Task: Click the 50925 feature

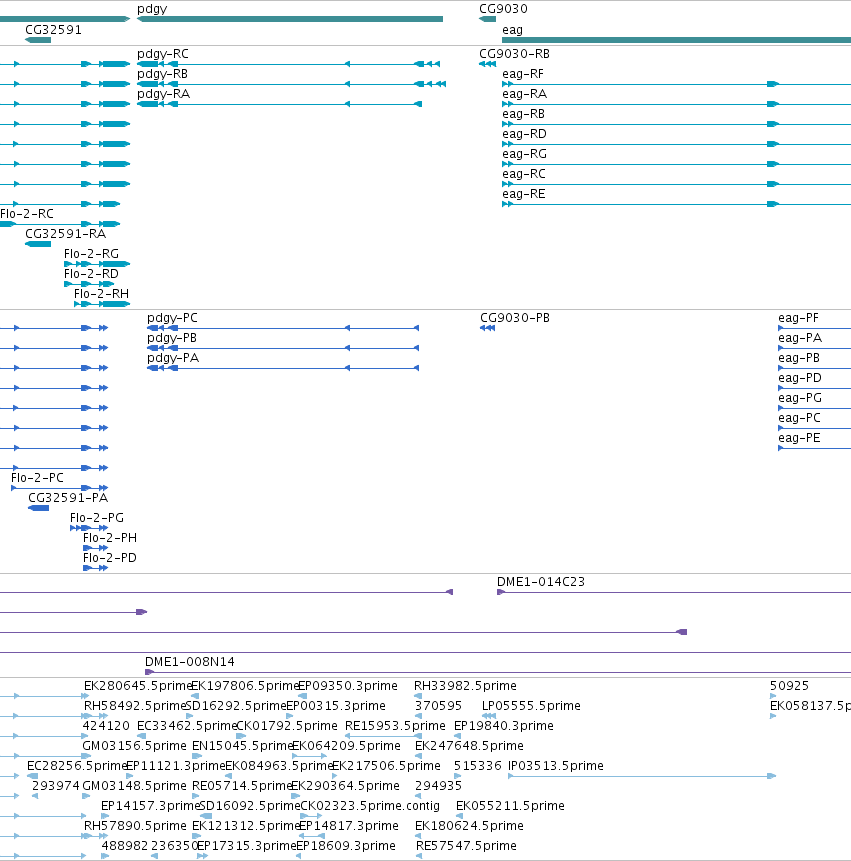Action: (774, 696)
